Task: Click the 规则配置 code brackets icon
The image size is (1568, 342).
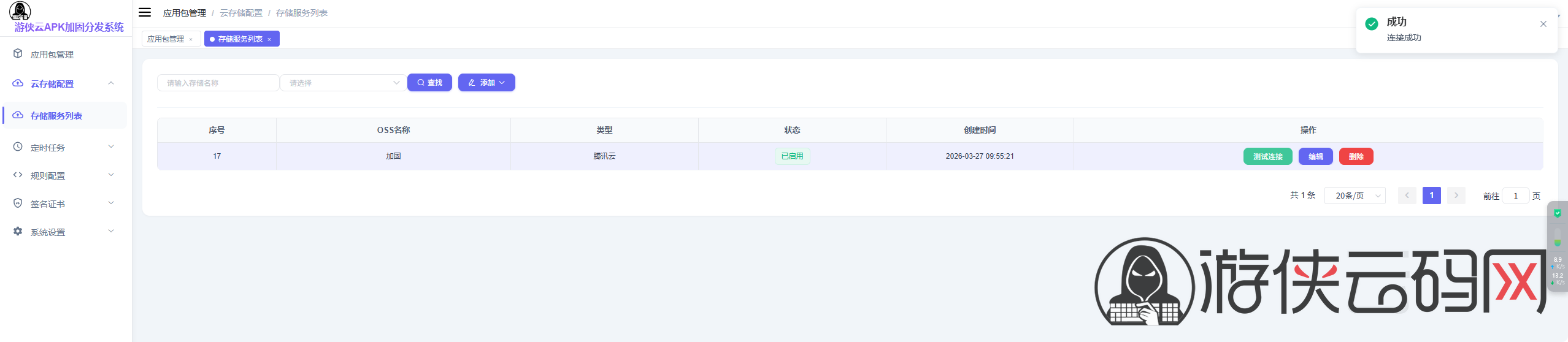Action: pos(18,175)
